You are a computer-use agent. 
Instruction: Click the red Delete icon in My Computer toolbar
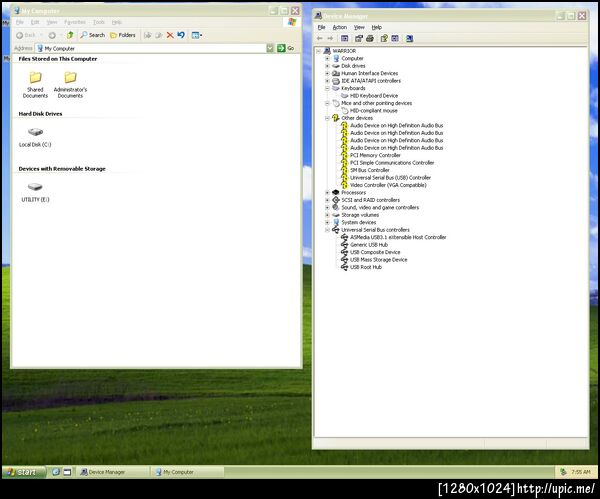[170, 35]
